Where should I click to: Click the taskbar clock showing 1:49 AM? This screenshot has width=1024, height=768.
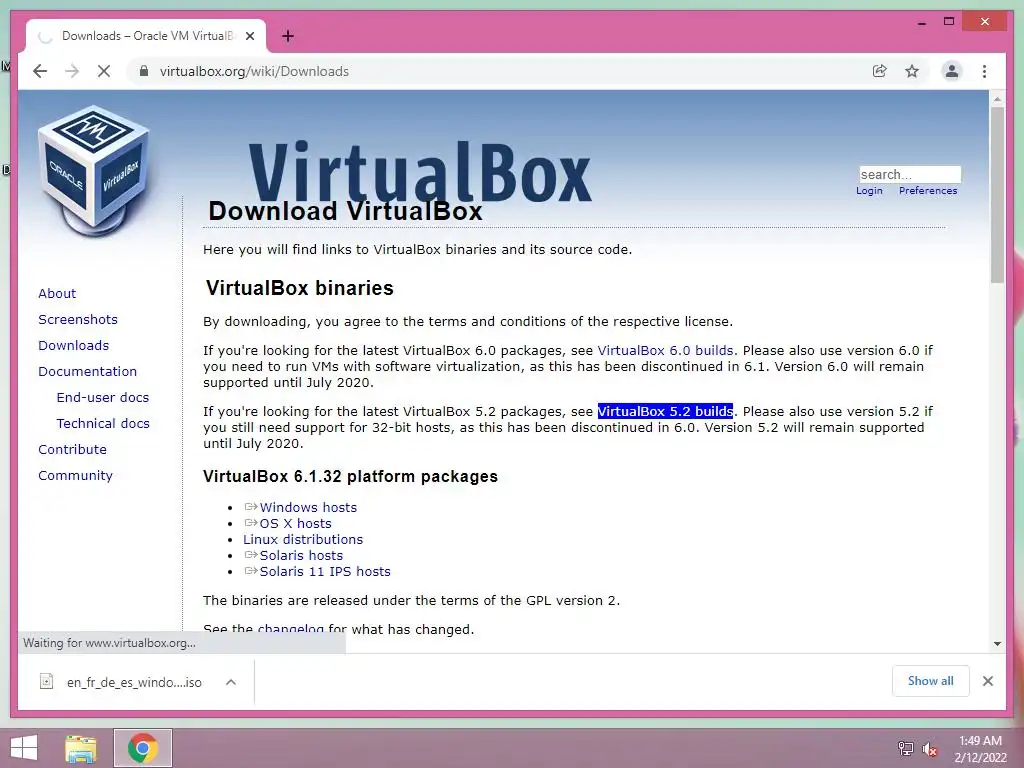click(980, 749)
